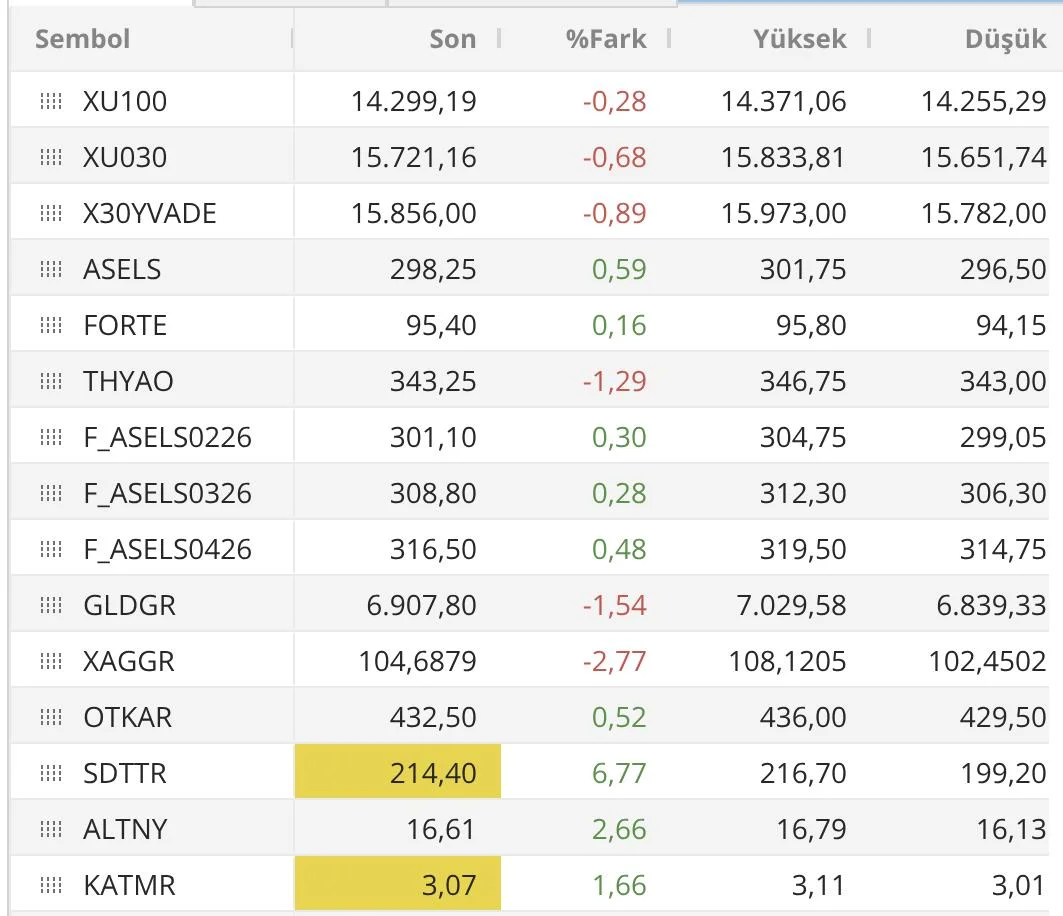1063x916 pixels.
Task: Click the X30YVADE symbol name
Action: [149, 213]
